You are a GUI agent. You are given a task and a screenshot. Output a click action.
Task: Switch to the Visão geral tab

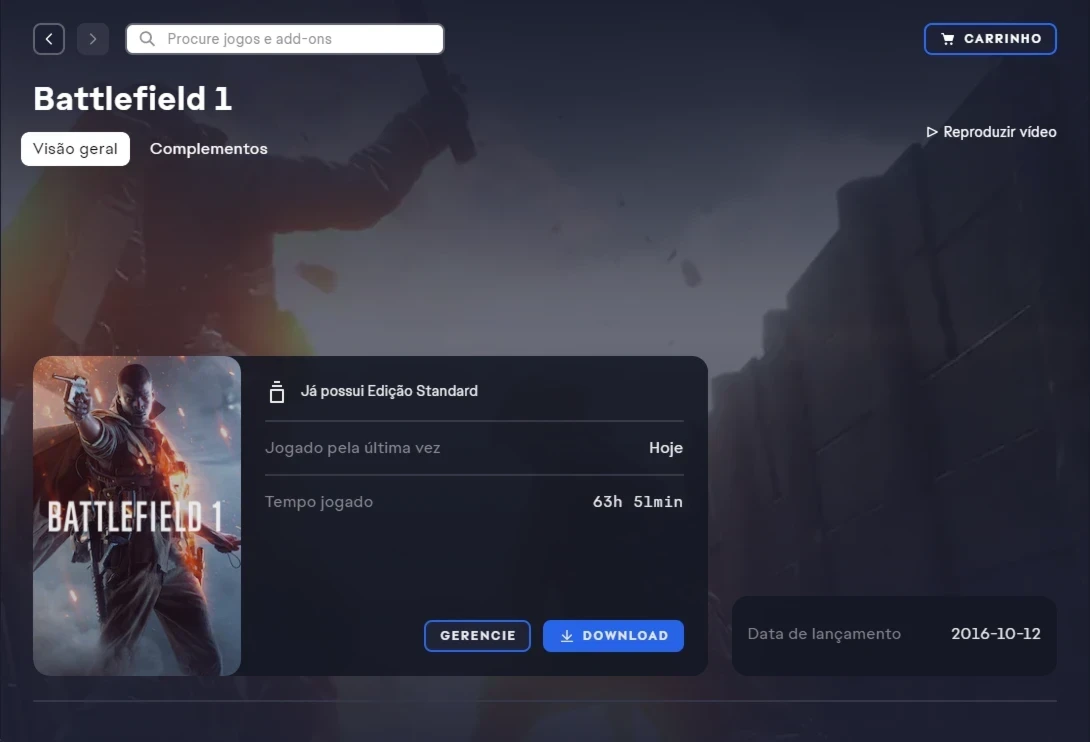[75, 149]
